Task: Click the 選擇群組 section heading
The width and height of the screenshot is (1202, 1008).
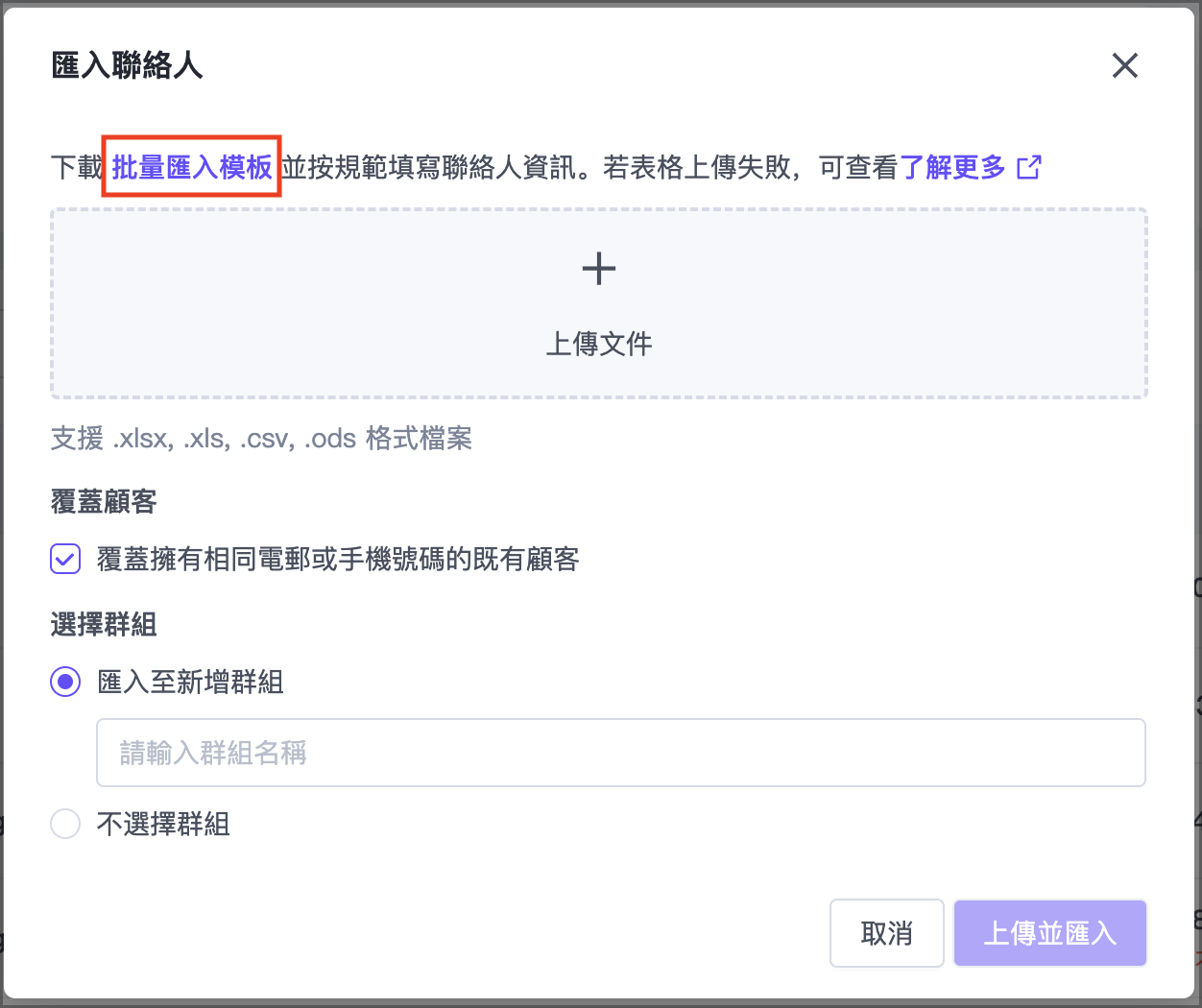Action: point(104,625)
